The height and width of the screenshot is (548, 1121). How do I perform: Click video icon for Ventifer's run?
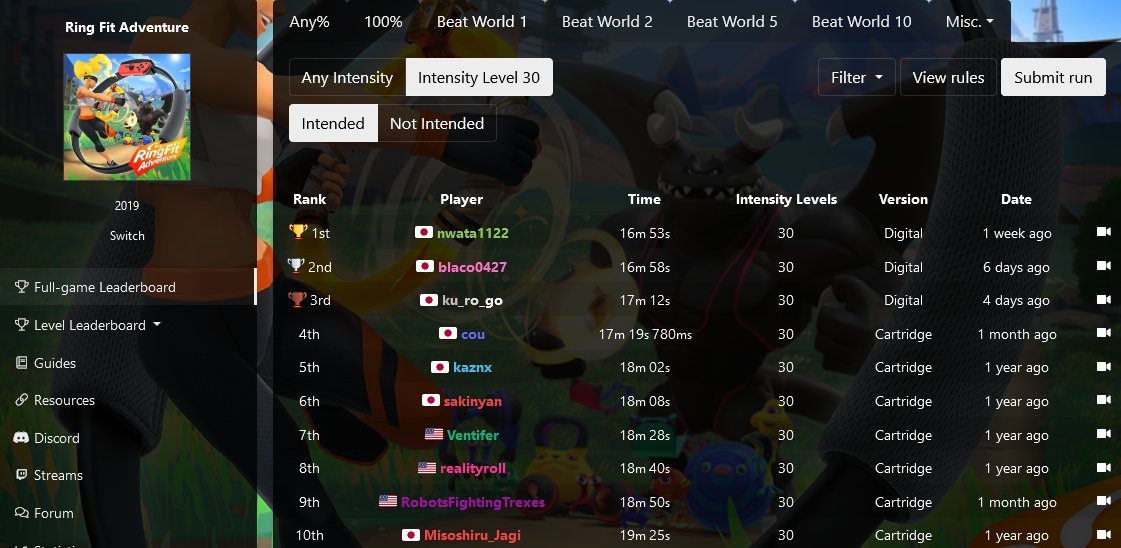pyautogui.click(x=1103, y=434)
